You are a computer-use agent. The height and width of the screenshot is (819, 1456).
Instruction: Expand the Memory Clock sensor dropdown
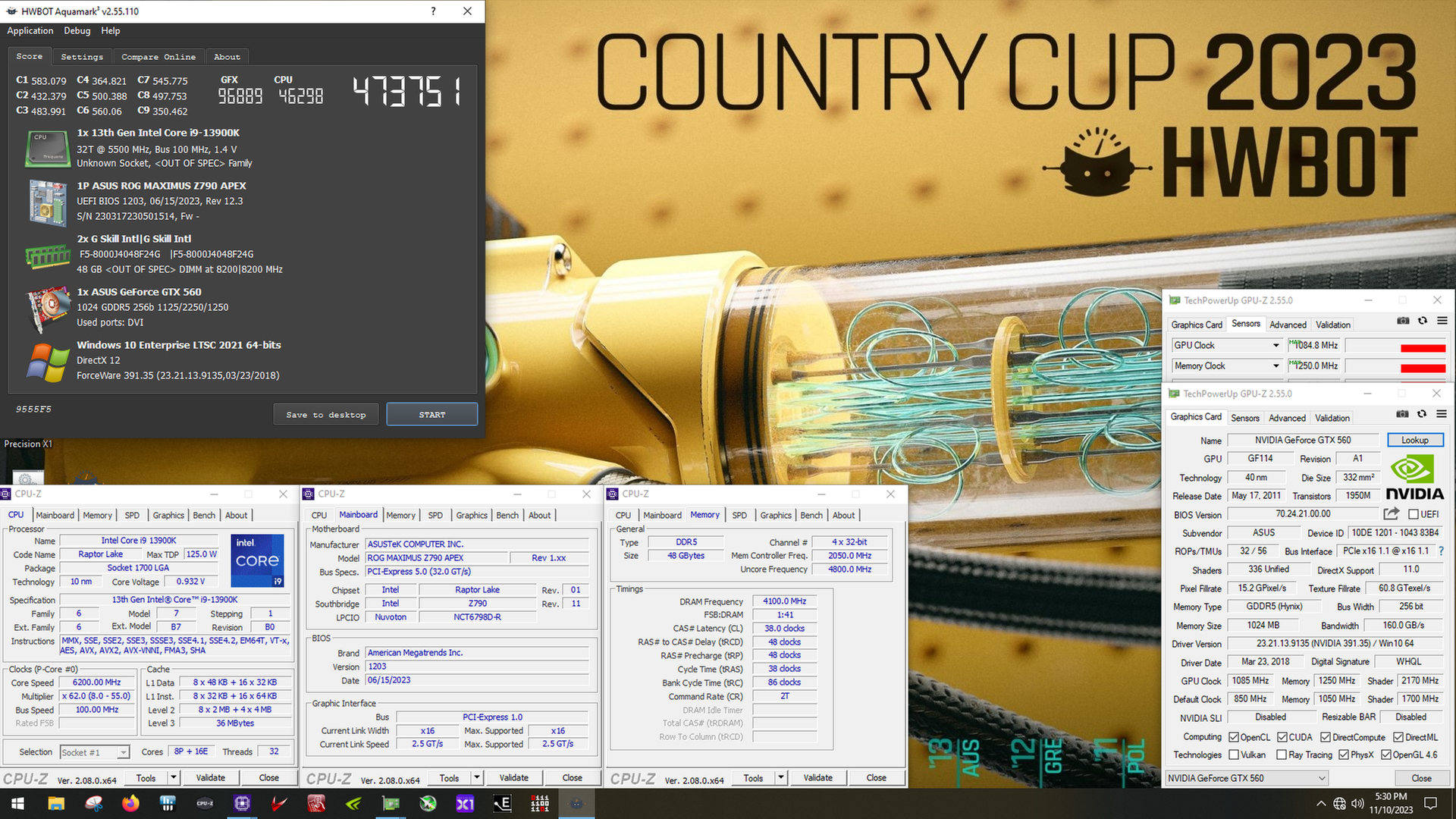1276,366
